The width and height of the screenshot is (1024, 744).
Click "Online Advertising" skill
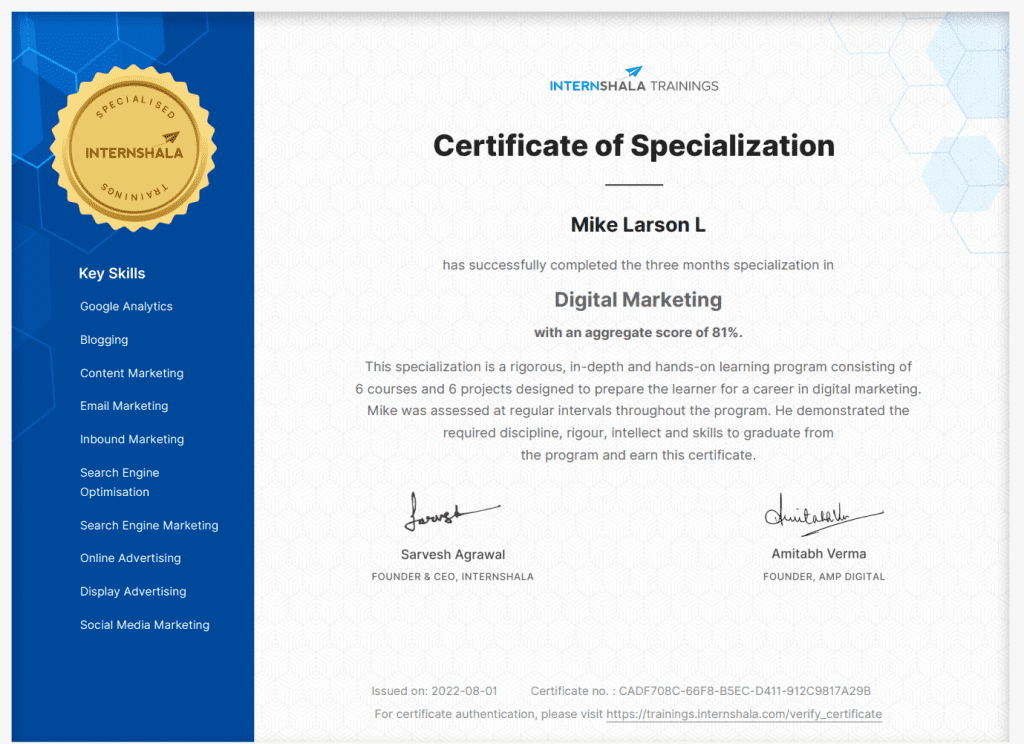click(130, 558)
